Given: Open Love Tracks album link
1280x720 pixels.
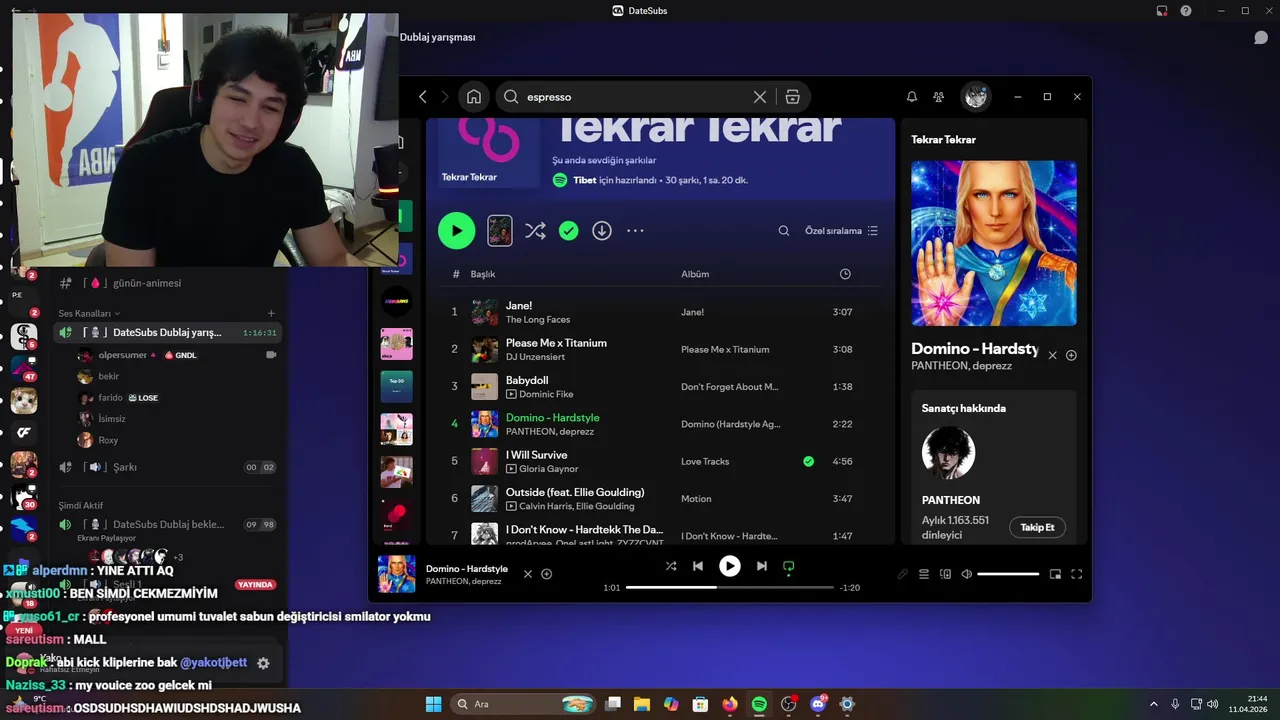Looking at the screenshot, I should click(x=705, y=461).
